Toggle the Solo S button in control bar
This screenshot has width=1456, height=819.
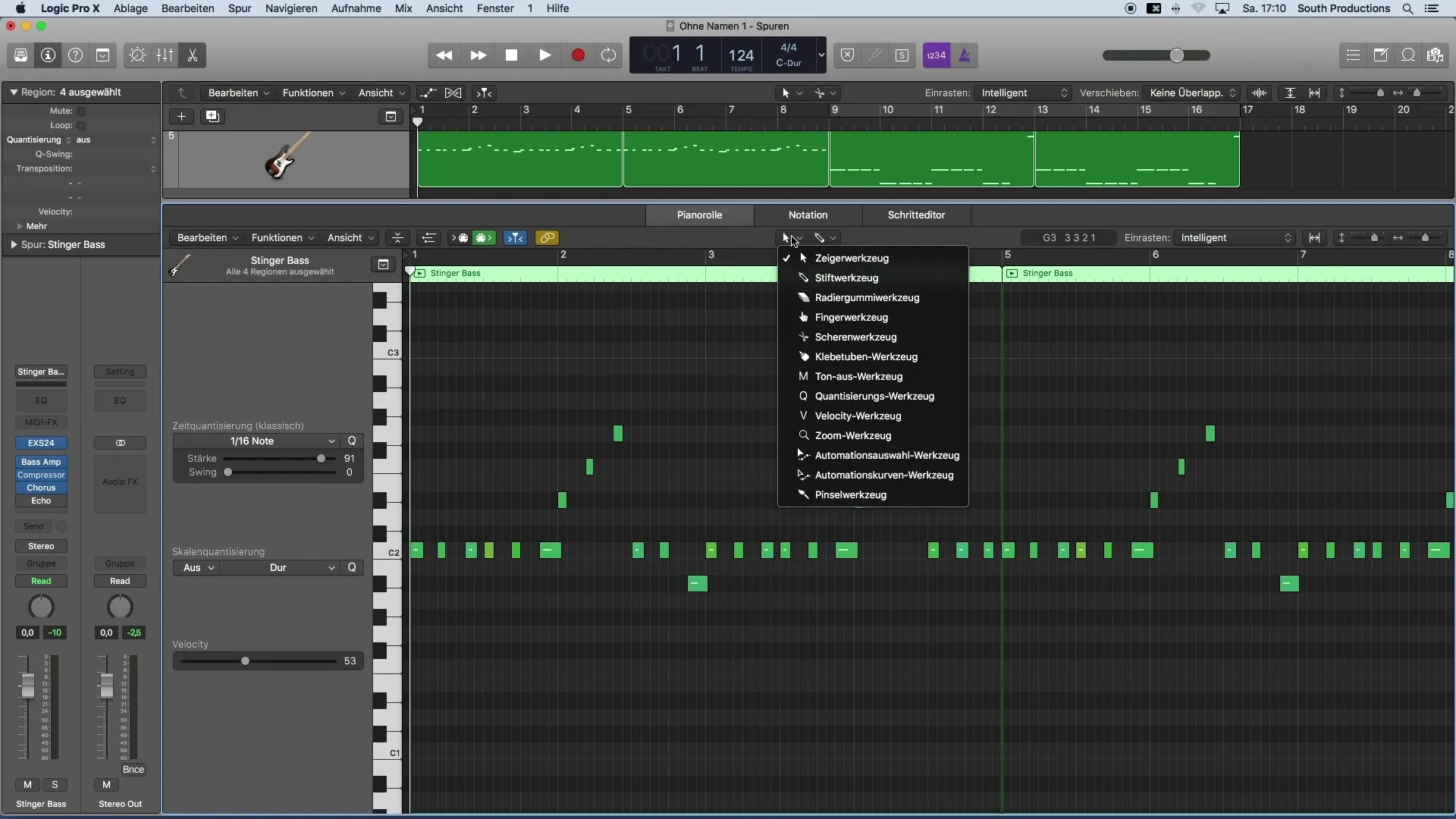tap(902, 55)
